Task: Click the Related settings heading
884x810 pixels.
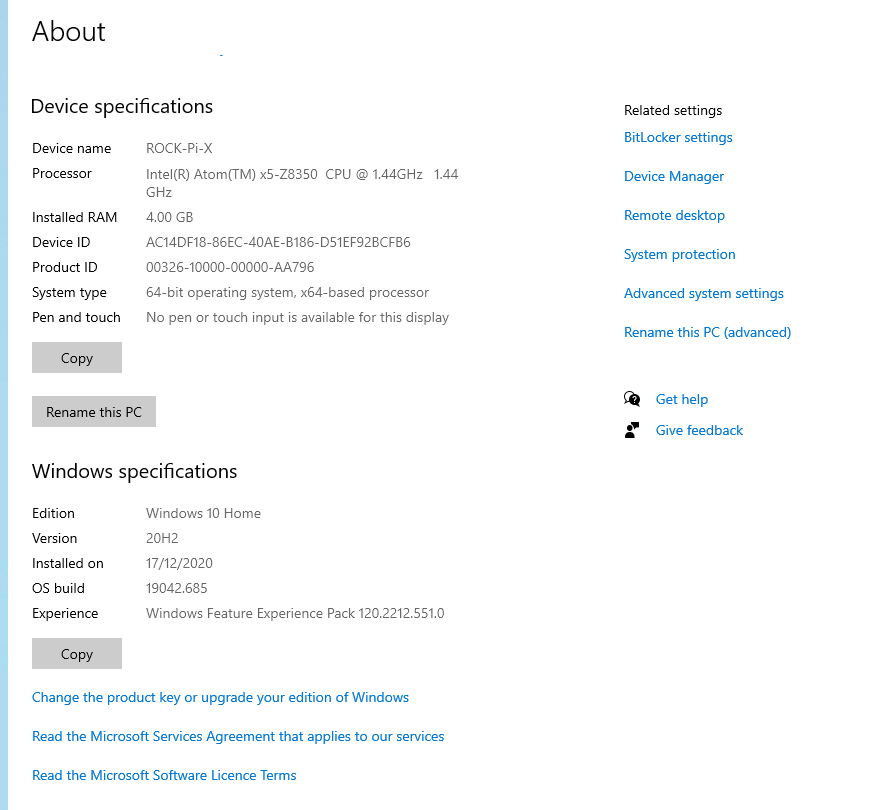Action: pyautogui.click(x=673, y=110)
